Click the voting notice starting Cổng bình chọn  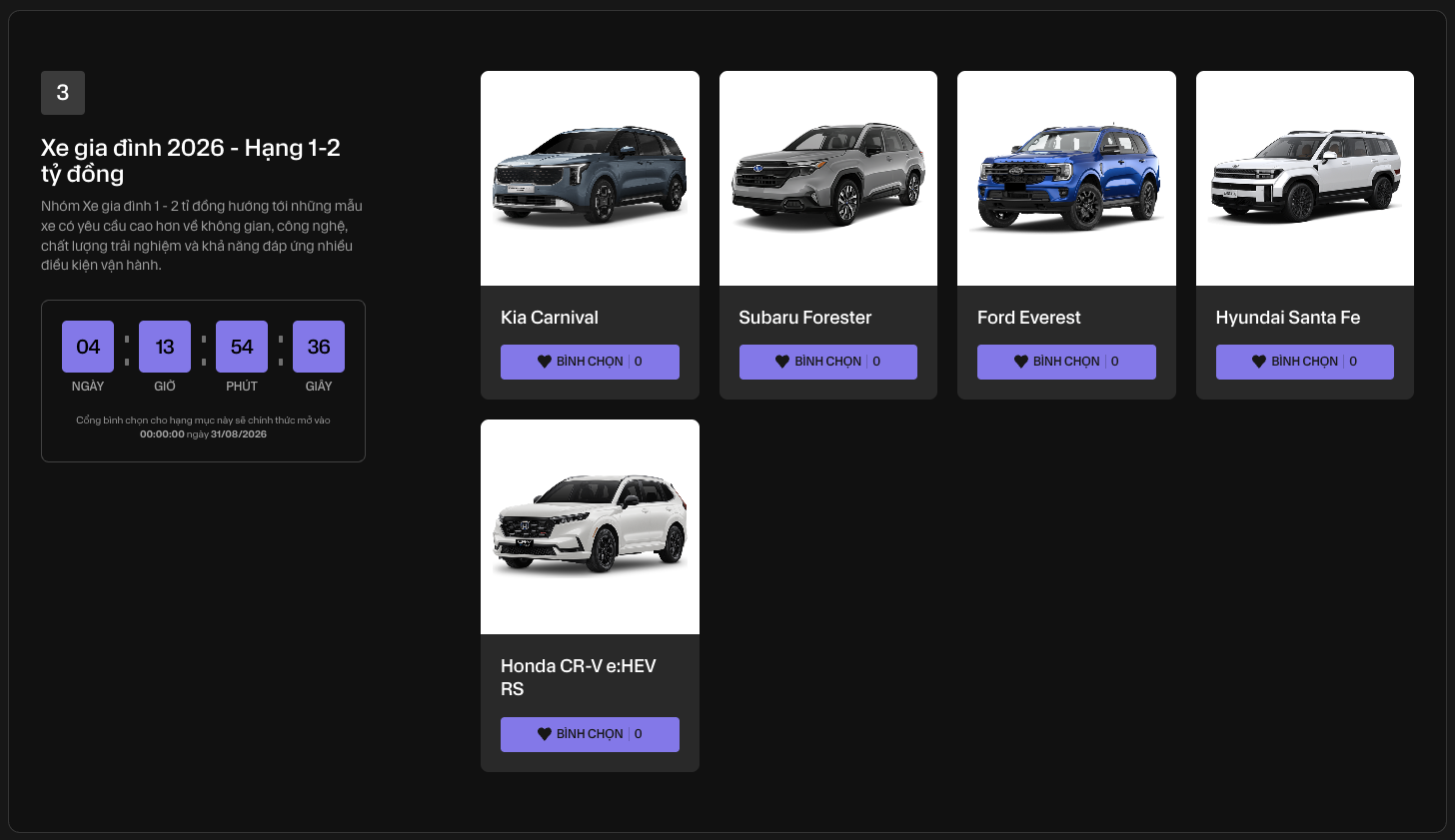click(x=203, y=427)
